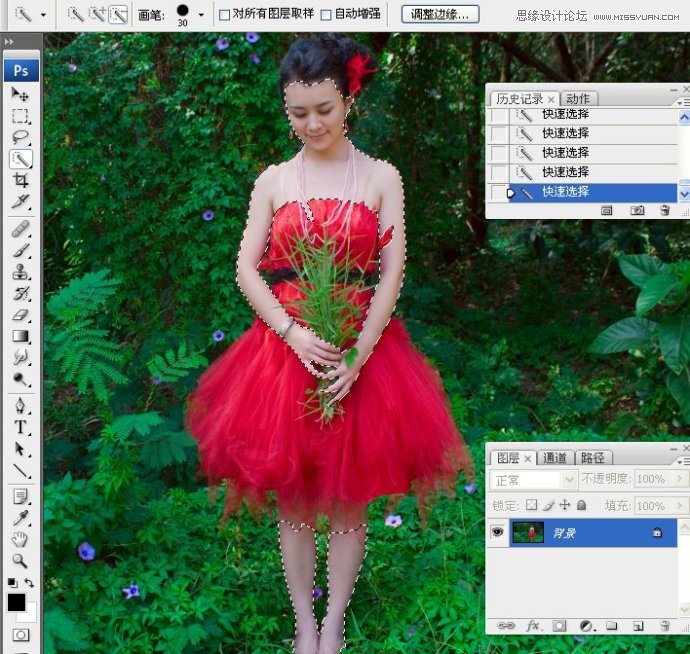Image resolution: width=690 pixels, height=654 pixels.
Task: Select the Type tool
Action: click(x=20, y=427)
